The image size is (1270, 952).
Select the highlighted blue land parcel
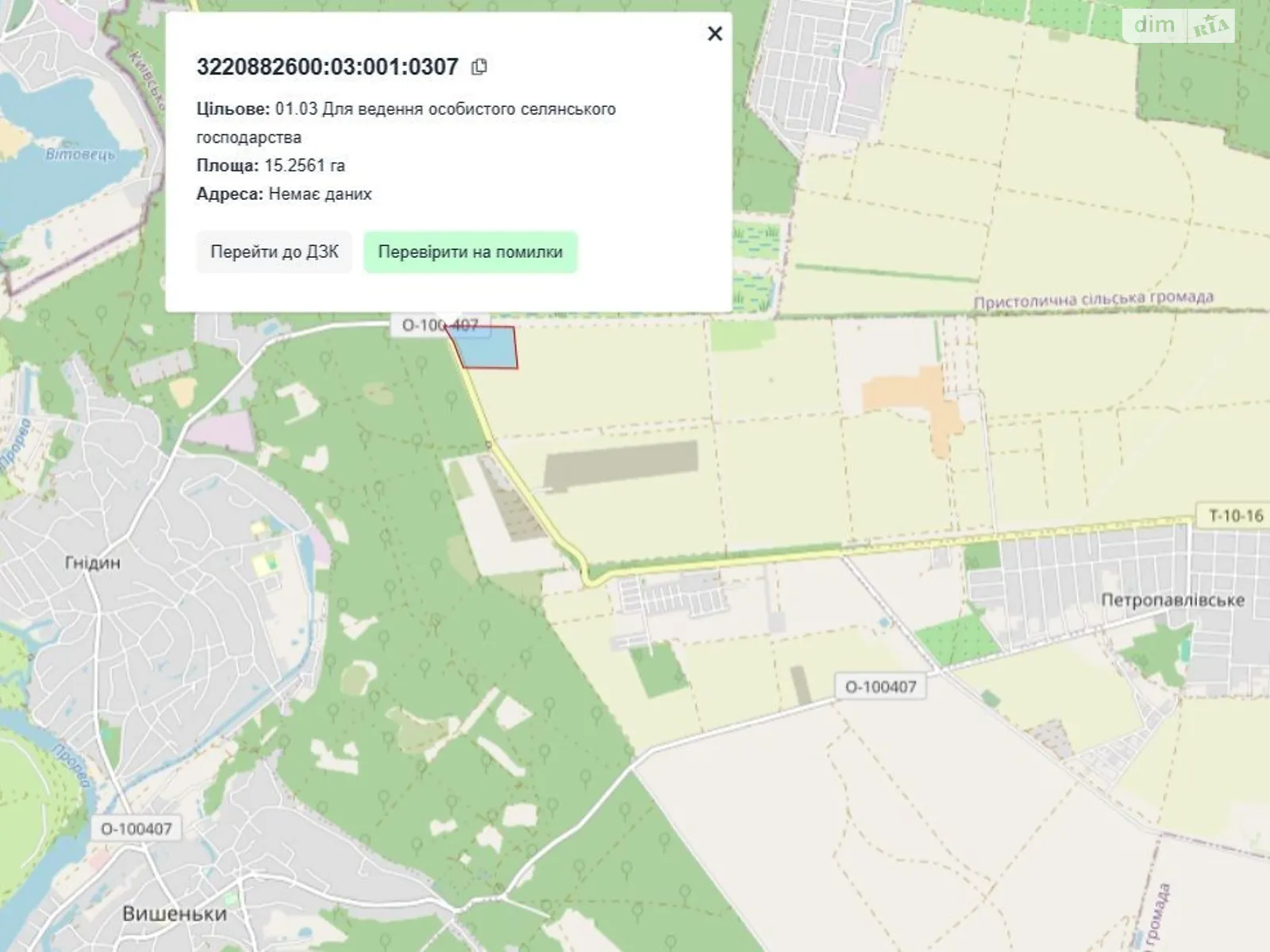489,350
